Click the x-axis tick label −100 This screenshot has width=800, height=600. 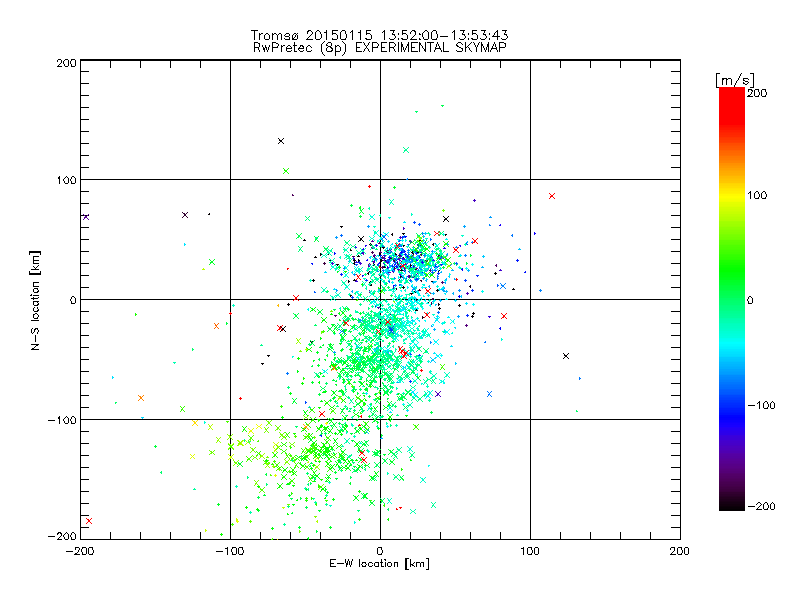(x=230, y=551)
